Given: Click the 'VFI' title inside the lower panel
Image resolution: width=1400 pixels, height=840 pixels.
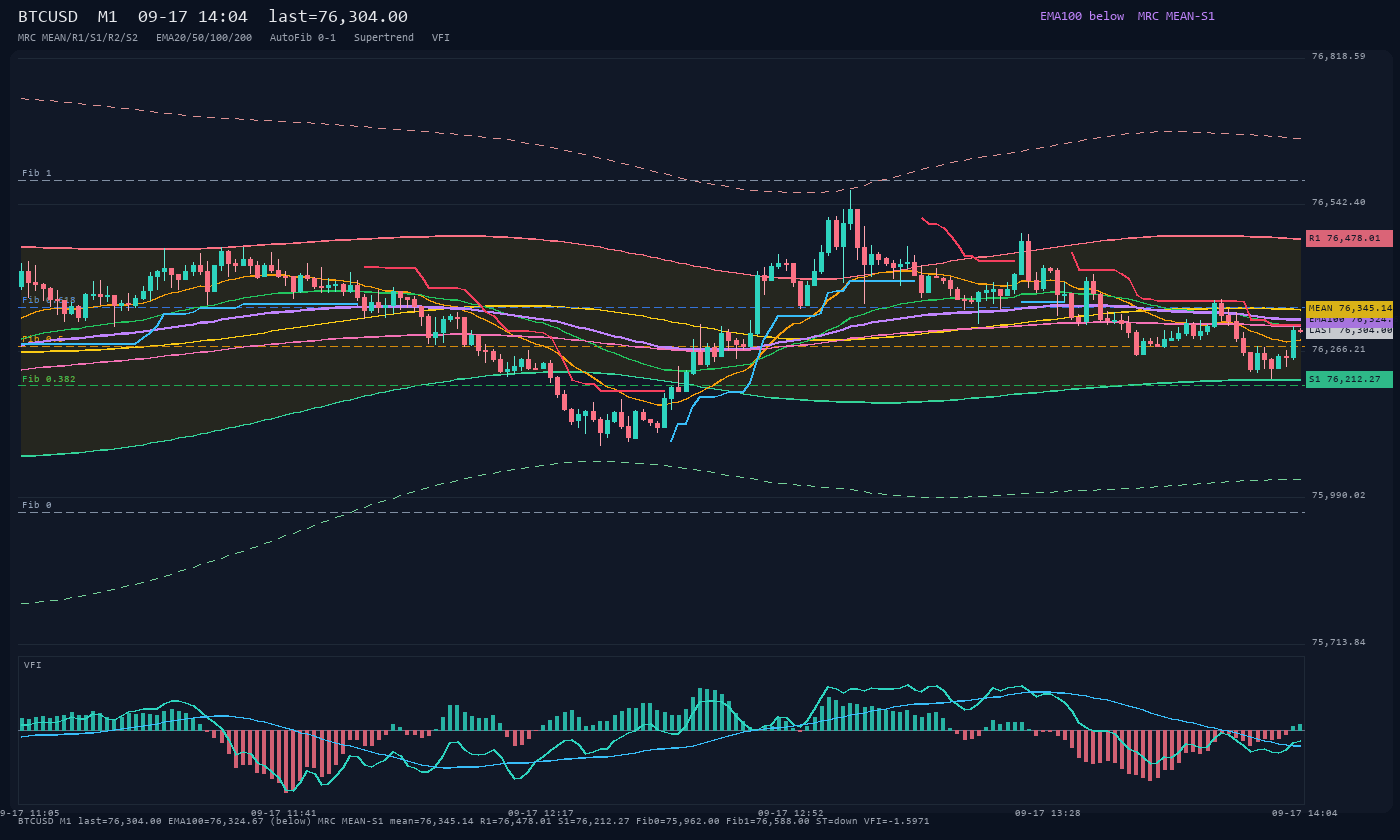Looking at the screenshot, I should point(33,666).
